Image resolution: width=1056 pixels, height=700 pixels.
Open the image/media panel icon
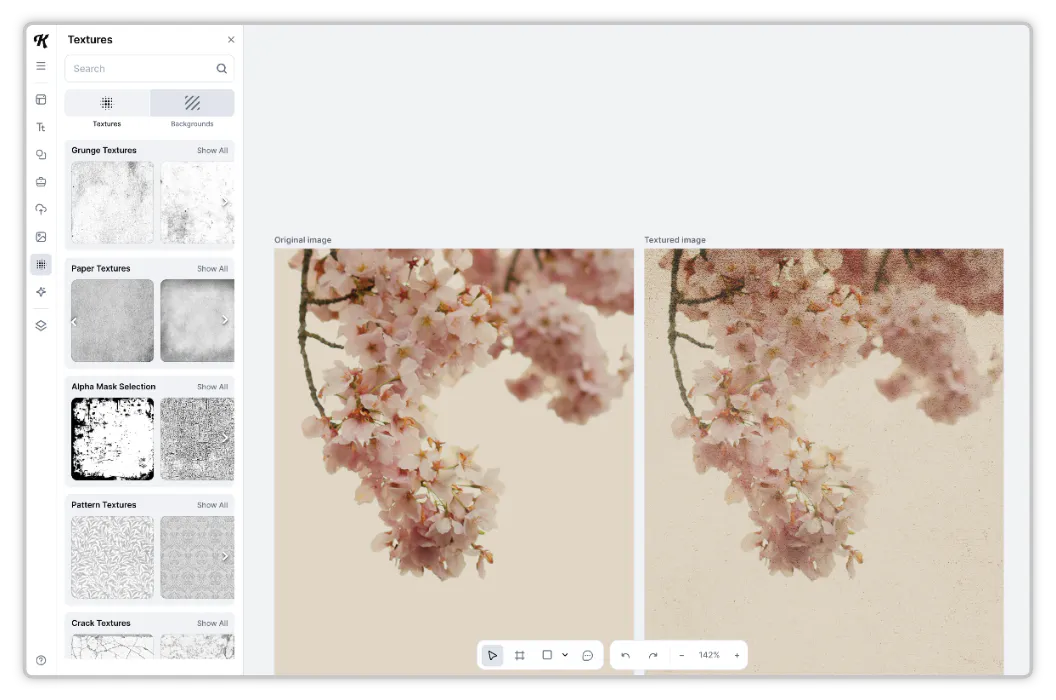[41, 237]
